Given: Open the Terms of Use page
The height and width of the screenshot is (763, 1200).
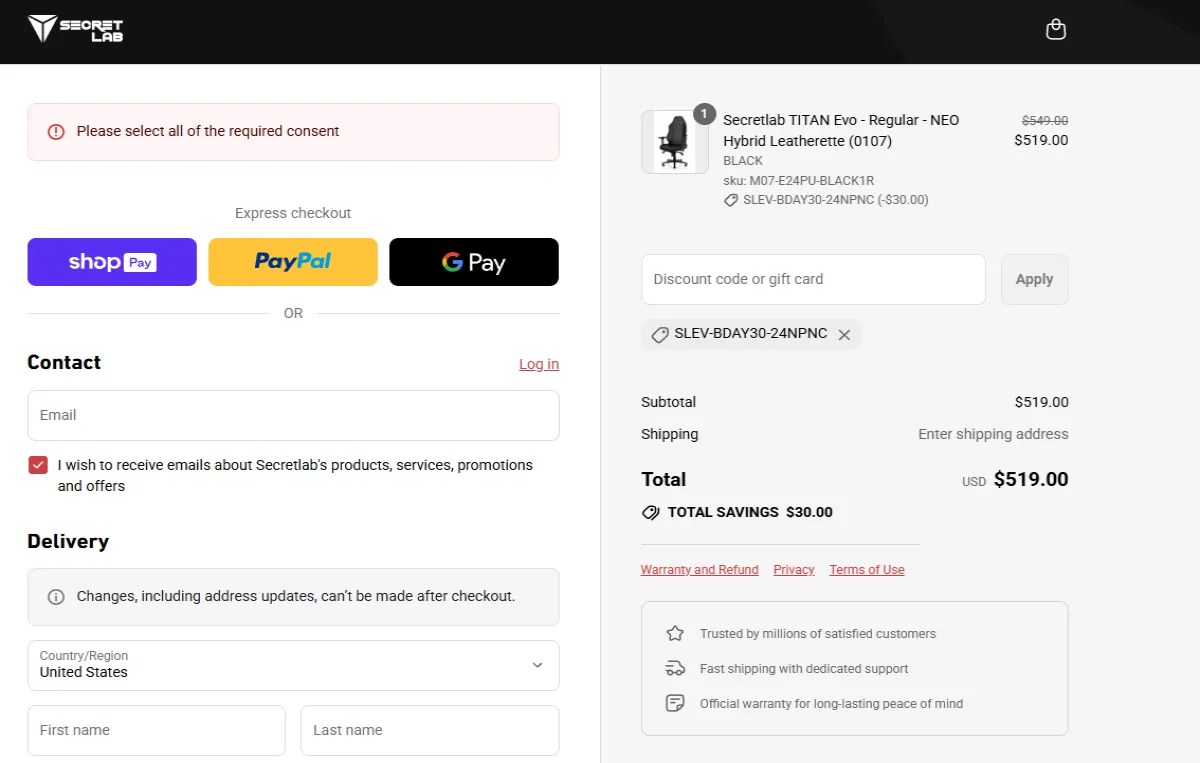Looking at the screenshot, I should pyautogui.click(x=866, y=569).
